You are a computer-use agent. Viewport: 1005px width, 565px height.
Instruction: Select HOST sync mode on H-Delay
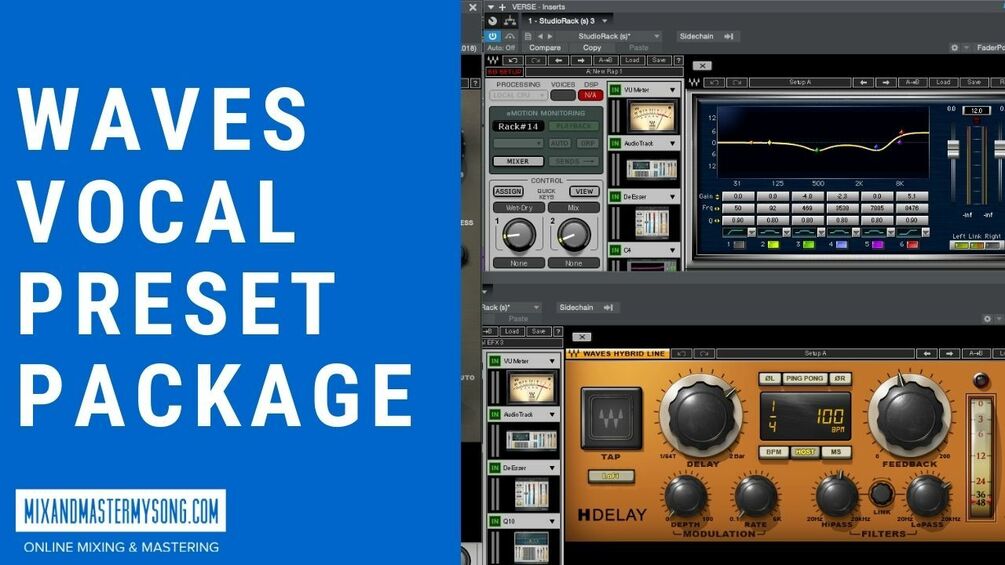[804, 452]
